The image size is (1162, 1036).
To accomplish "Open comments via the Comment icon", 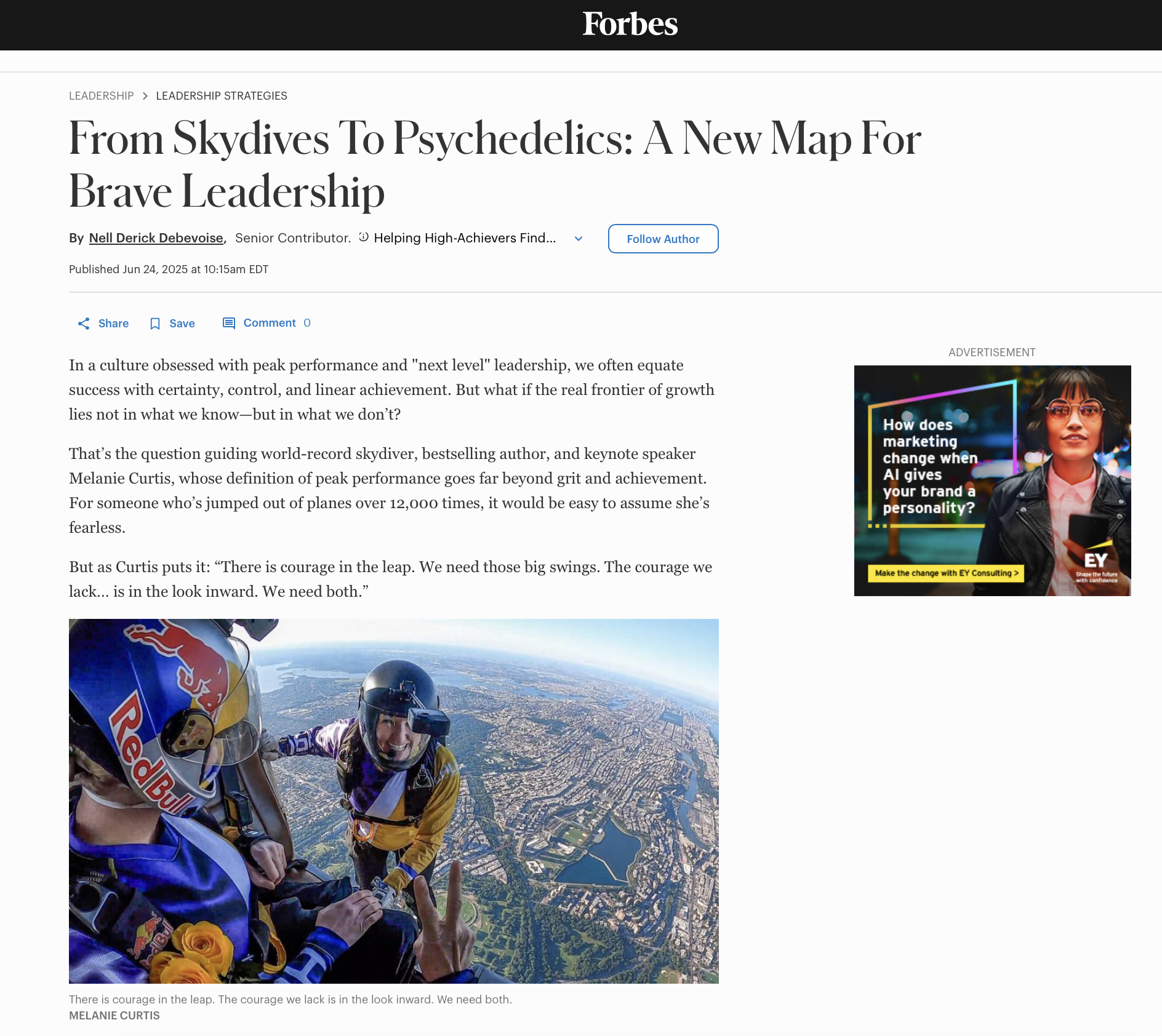I will pos(229,323).
